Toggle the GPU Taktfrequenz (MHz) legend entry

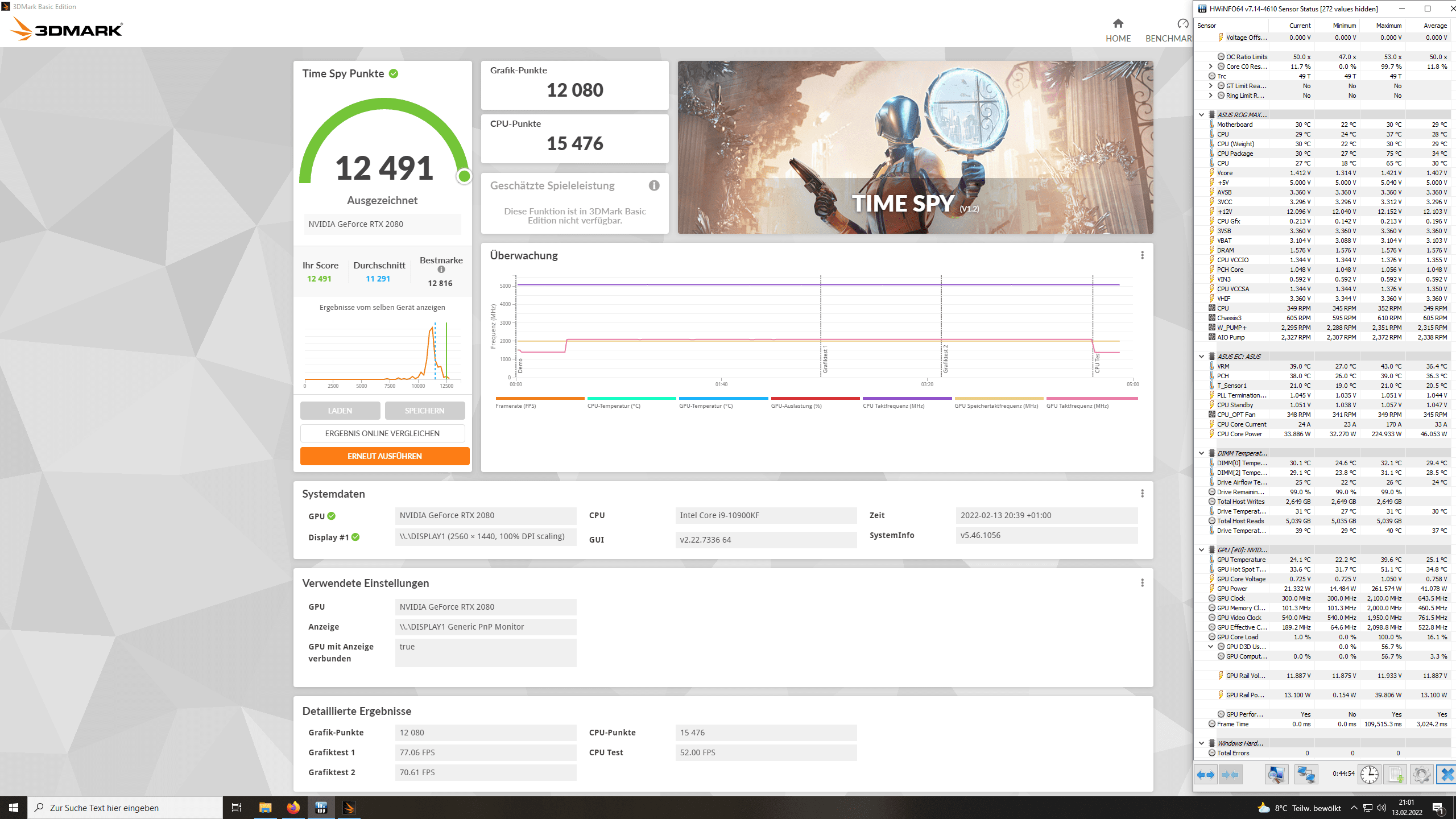(x=1092, y=403)
